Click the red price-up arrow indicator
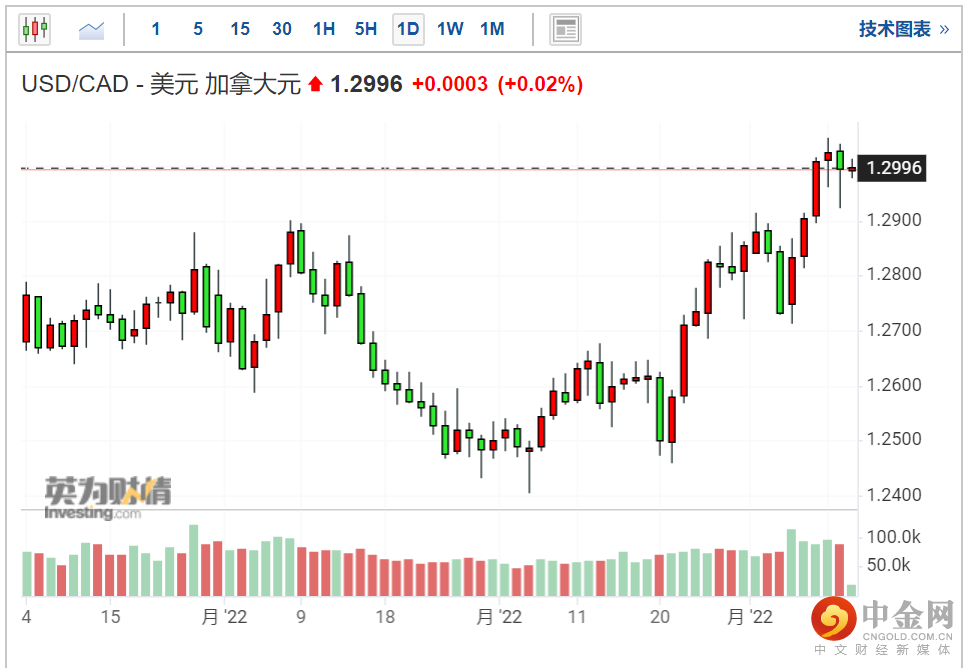The height and width of the screenshot is (668, 968). [x=316, y=85]
